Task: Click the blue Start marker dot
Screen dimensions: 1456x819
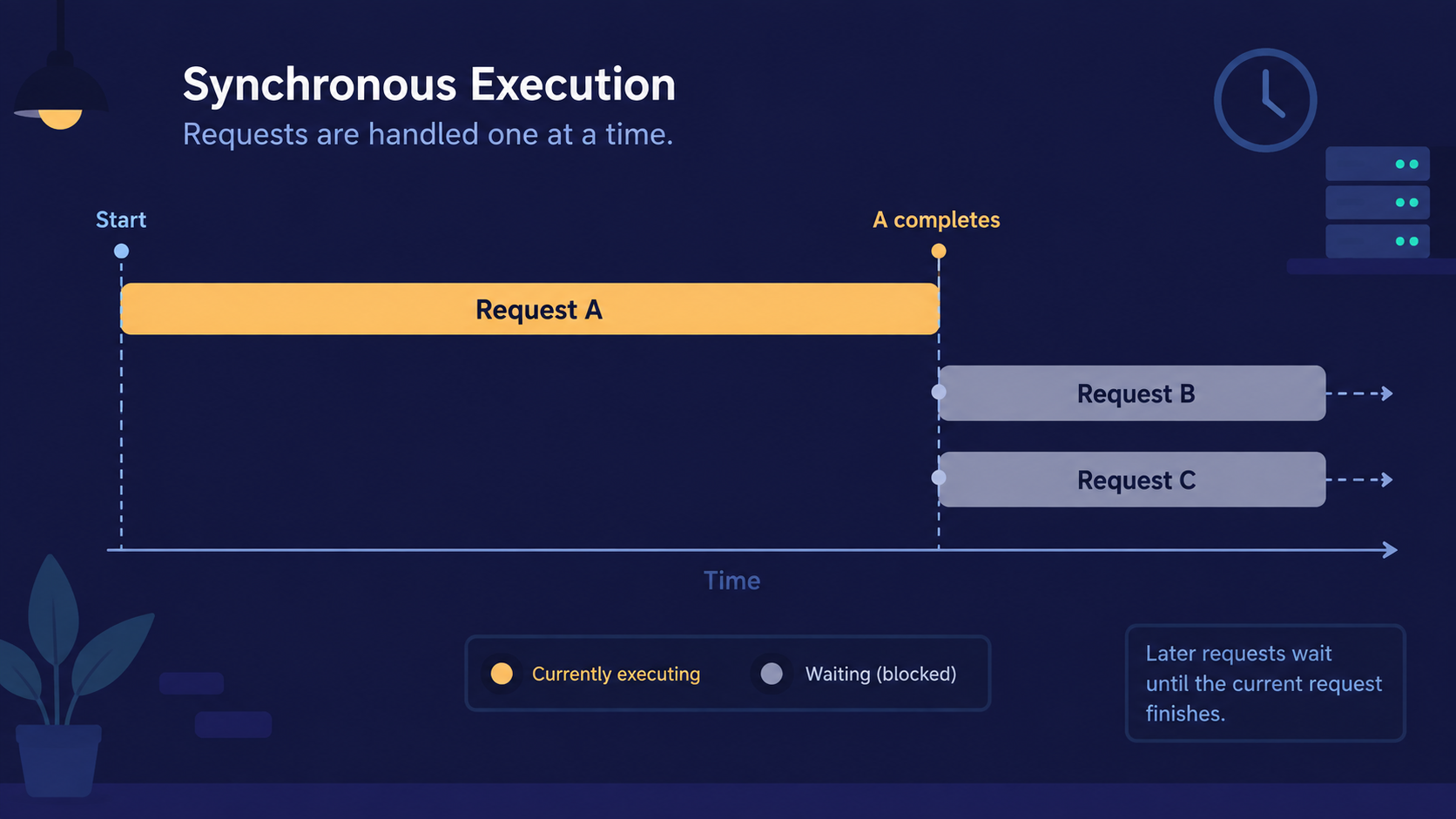Action: 121,251
